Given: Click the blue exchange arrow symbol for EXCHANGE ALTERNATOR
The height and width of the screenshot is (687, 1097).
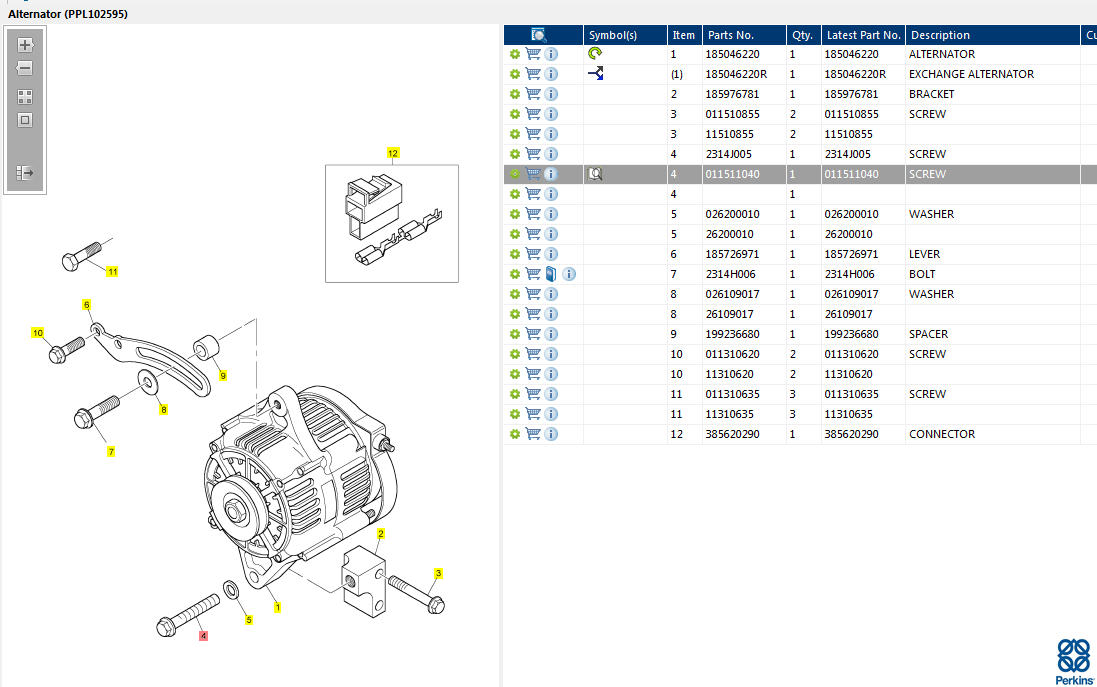Looking at the screenshot, I should pos(595,73).
